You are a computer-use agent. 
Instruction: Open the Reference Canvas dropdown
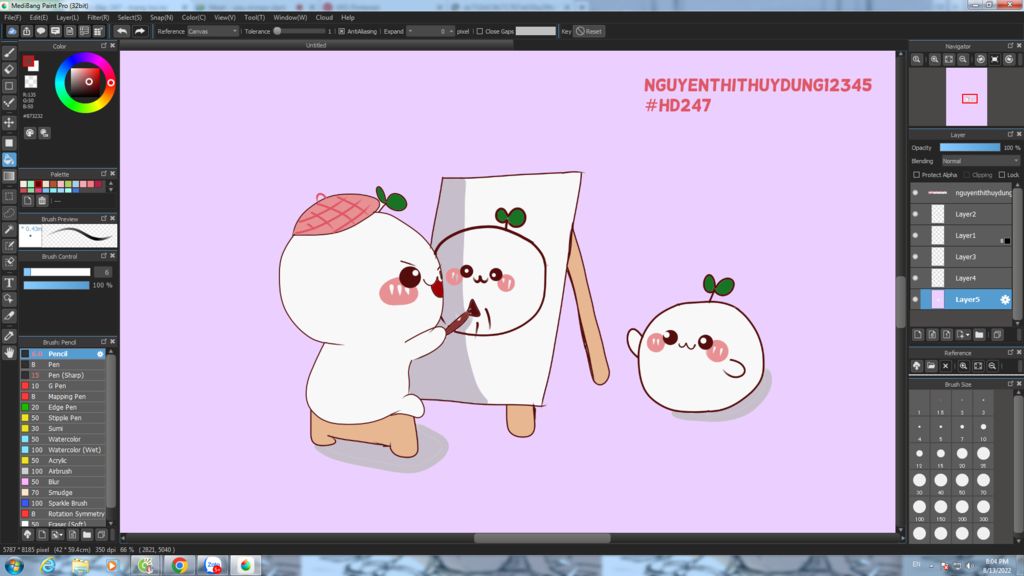pos(213,31)
